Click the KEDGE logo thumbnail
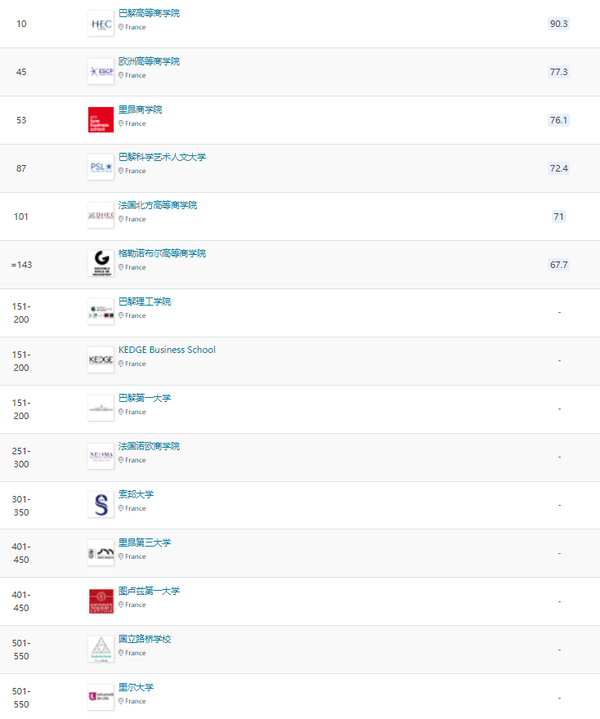Image resolution: width=600 pixels, height=719 pixels. pos(101,360)
